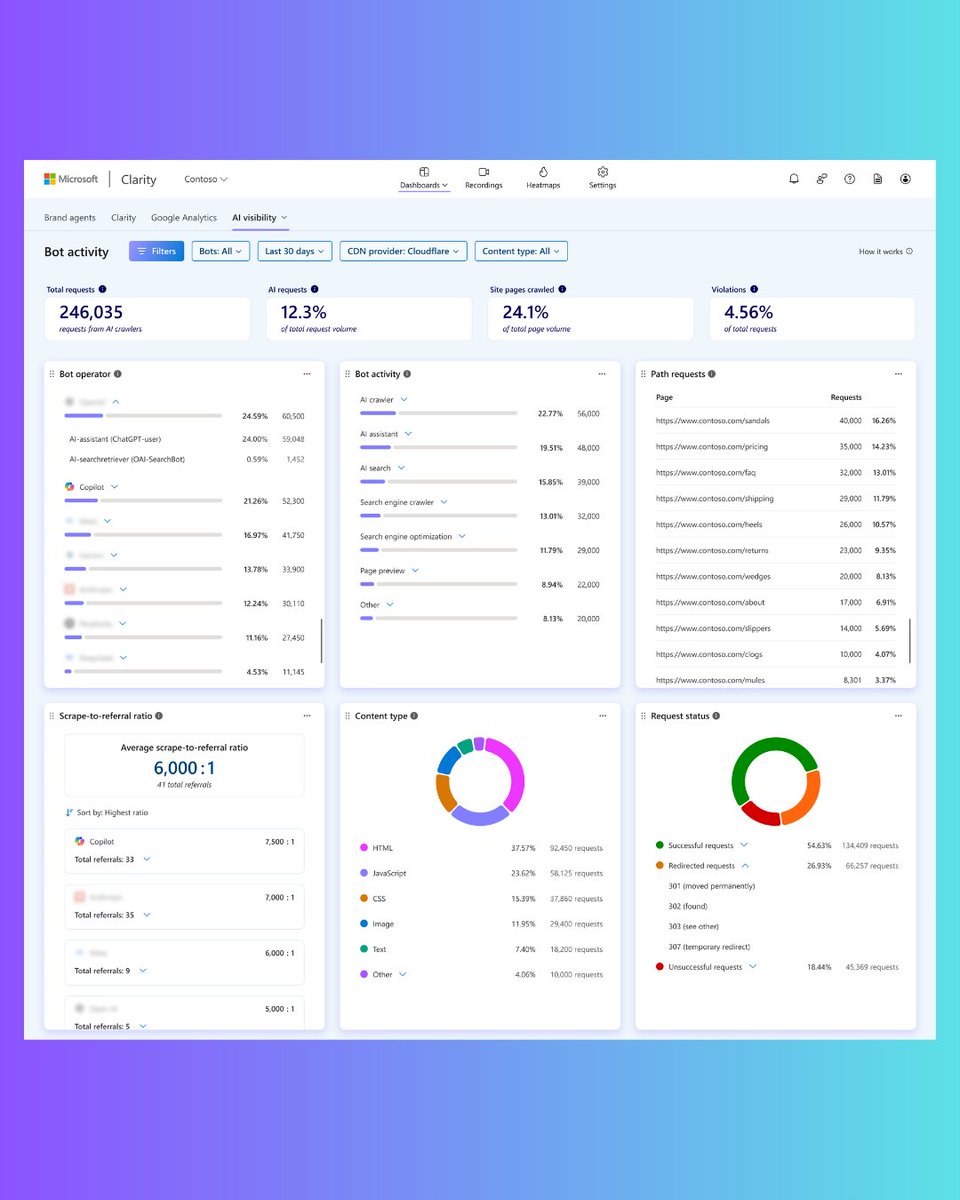This screenshot has width=960, height=1200.
Task: Open the ellipsis menu on Content type card
Action: [x=602, y=716]
